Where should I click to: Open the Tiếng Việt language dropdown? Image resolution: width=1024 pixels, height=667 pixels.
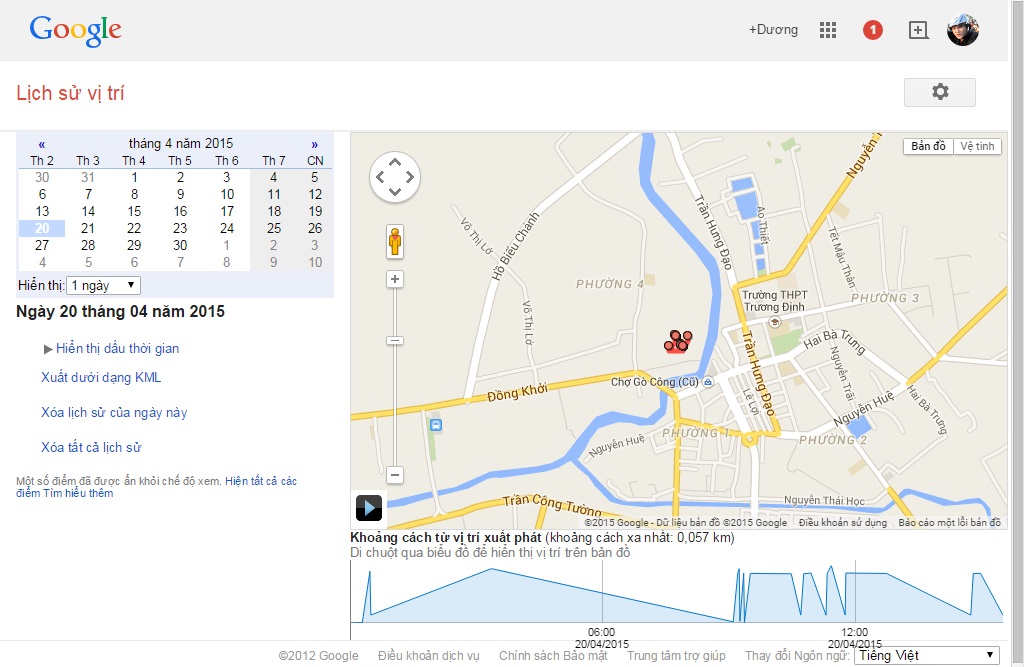coord(926,656)
